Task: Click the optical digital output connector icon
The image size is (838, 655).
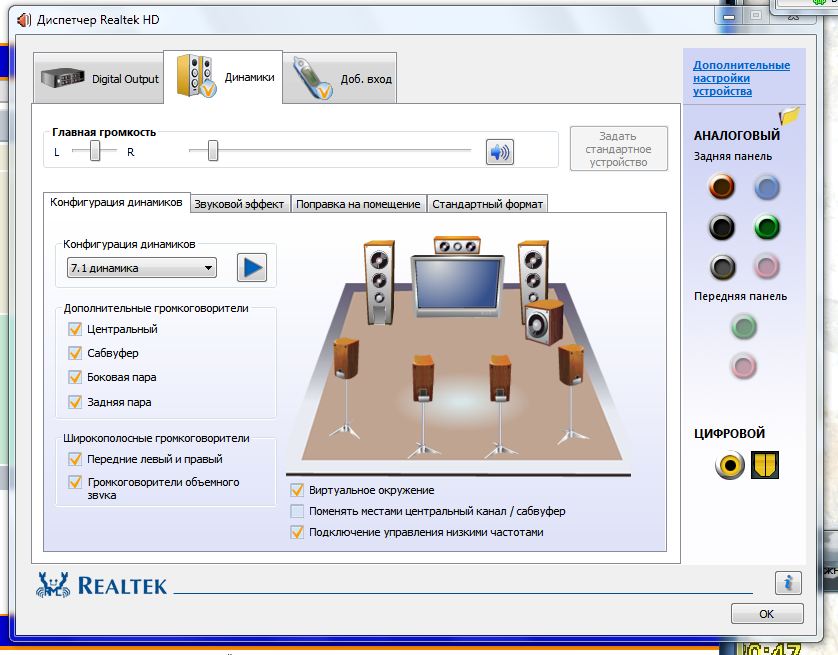Action: [765, 465]
